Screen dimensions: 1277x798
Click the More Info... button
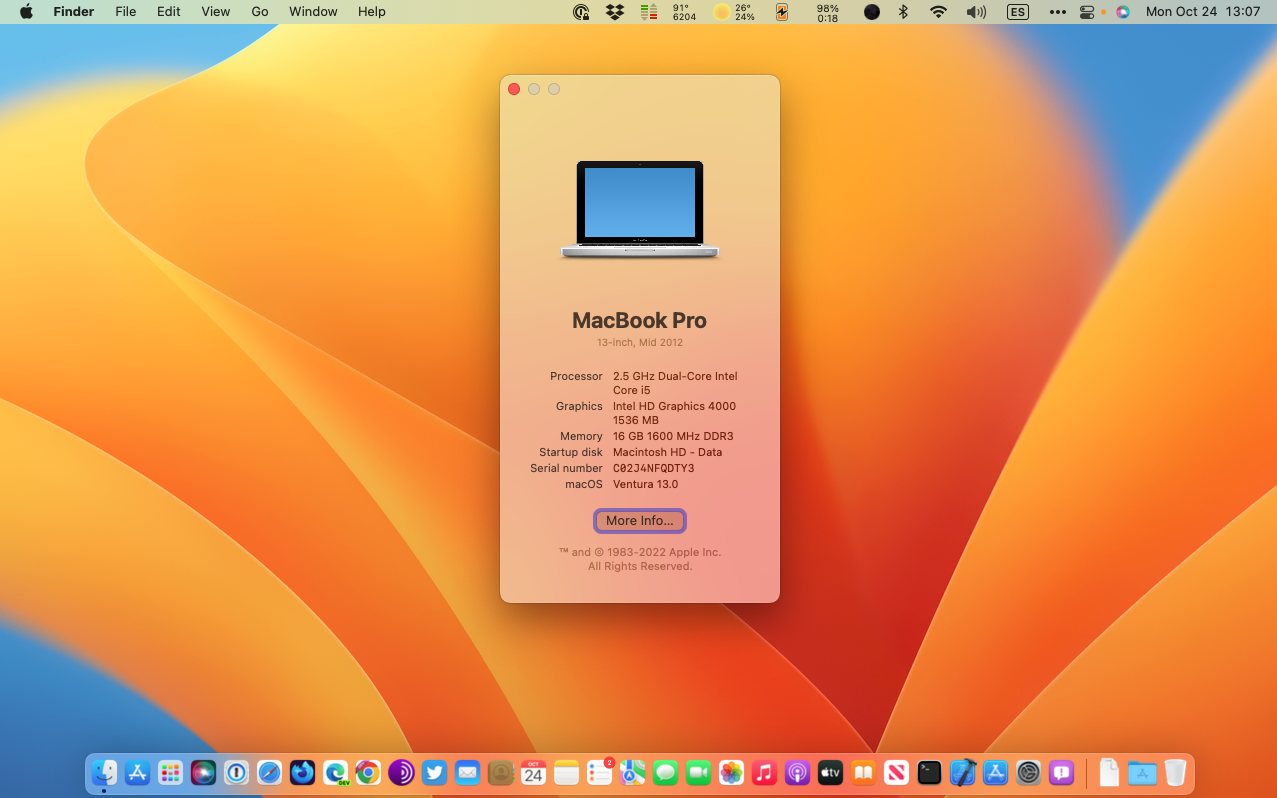[640, 521]
